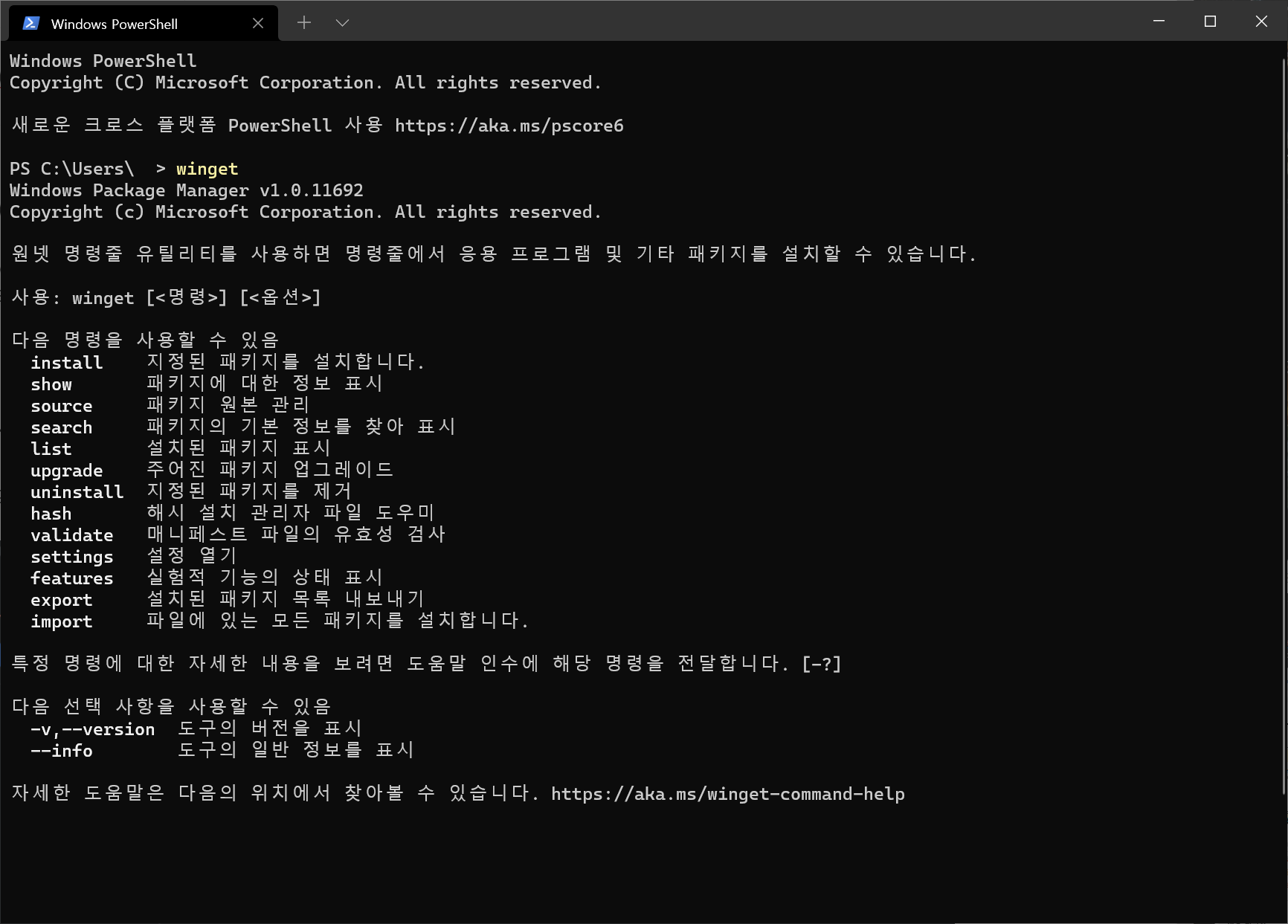Viewport: 1288px width, 924px height.
Task: Click the uninstall command entry
Action: [x=77, y=492]
